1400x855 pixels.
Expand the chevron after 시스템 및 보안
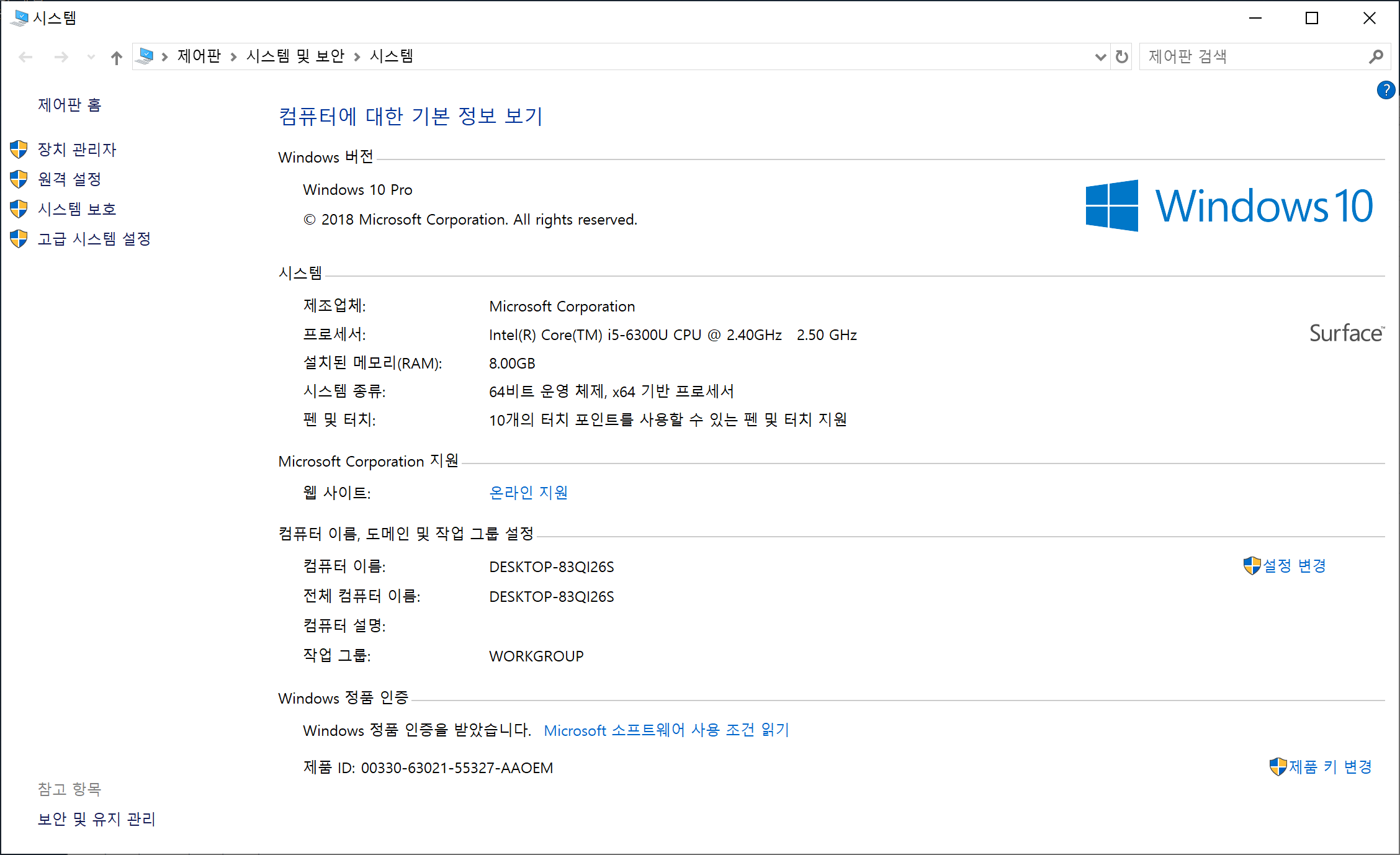tap(357, 57)
